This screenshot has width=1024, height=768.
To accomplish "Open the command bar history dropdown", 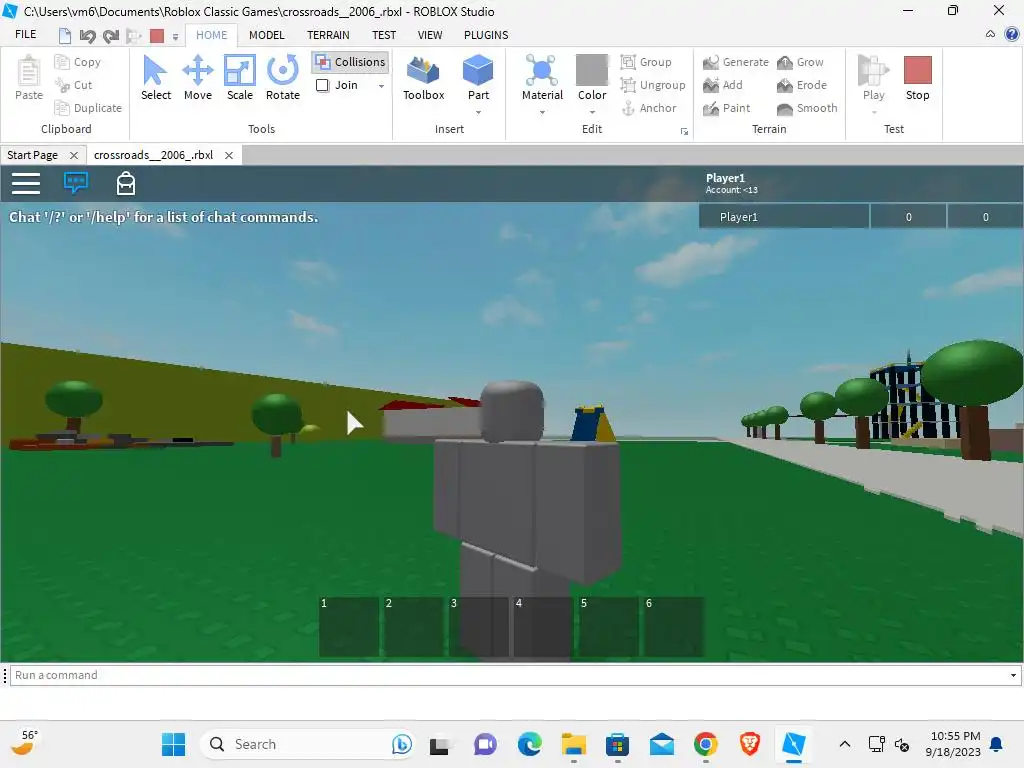I will (x=1013, y=675).
